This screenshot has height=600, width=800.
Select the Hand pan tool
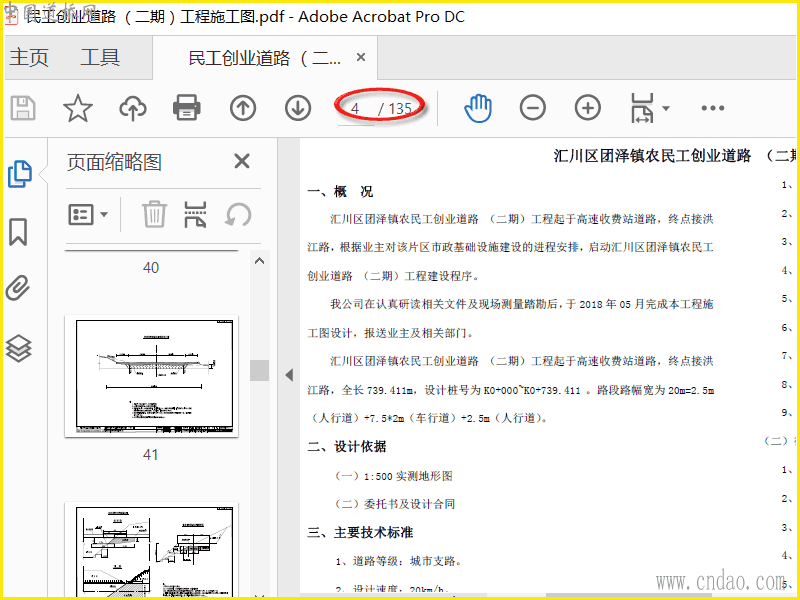point(478,108)
